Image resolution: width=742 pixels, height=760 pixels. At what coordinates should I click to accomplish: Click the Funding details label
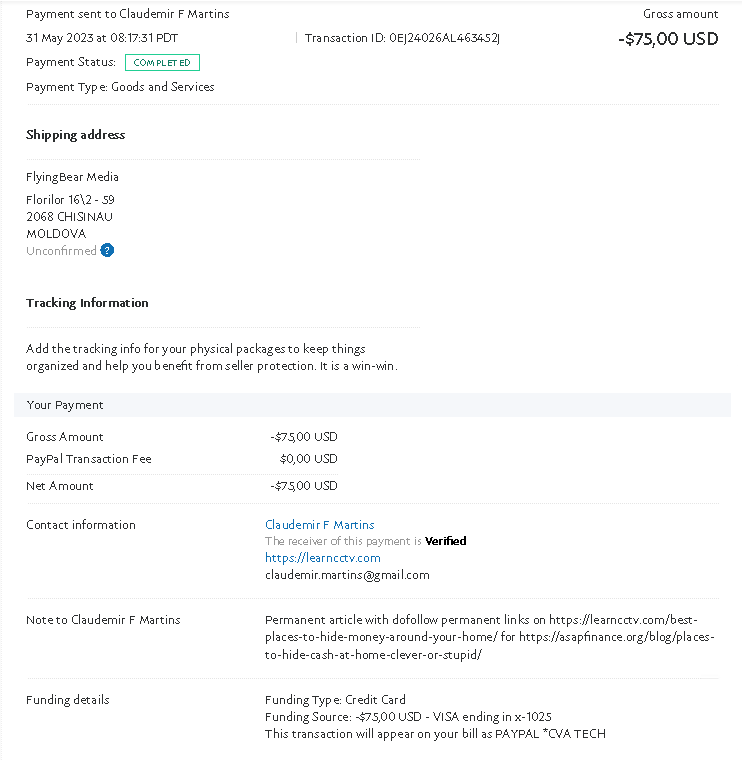[x=68, y=700]
